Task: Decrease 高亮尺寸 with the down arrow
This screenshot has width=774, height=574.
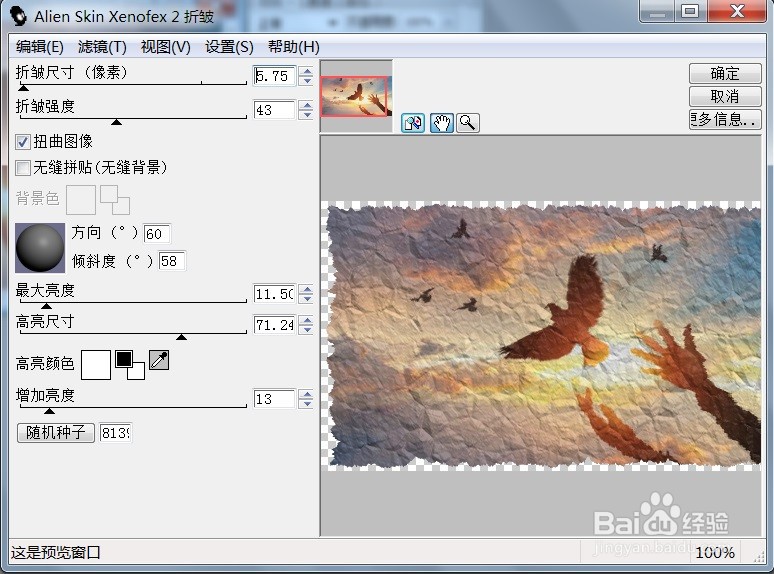Action: point(307,330)
